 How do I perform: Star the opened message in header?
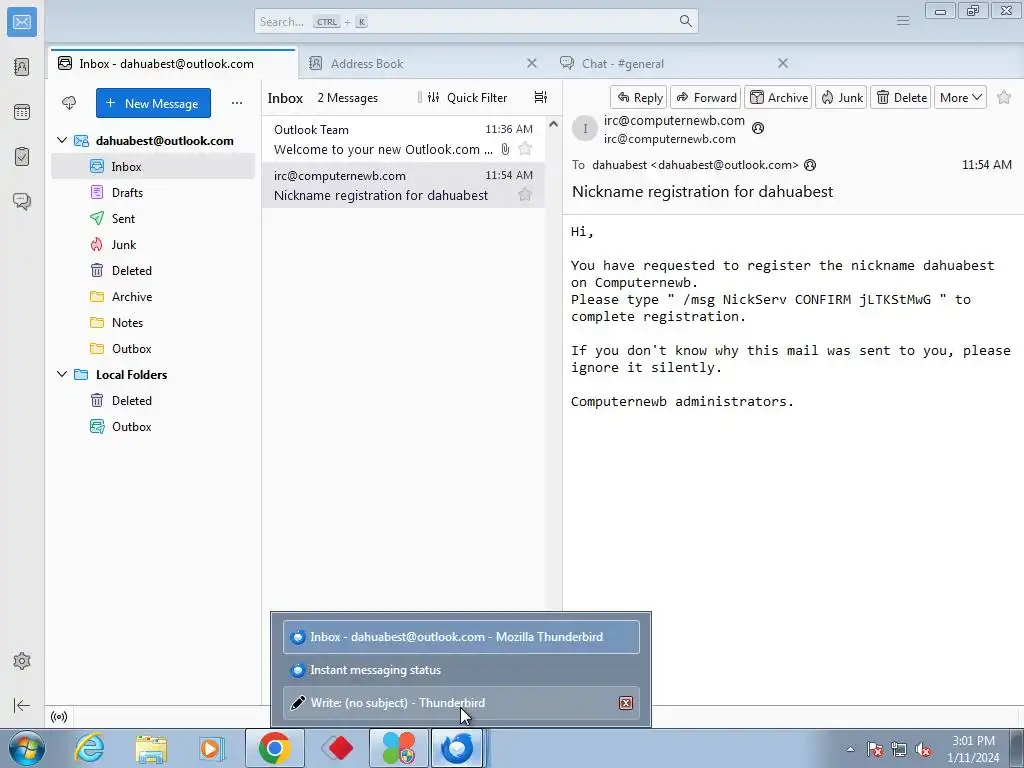click(1004, 97)
